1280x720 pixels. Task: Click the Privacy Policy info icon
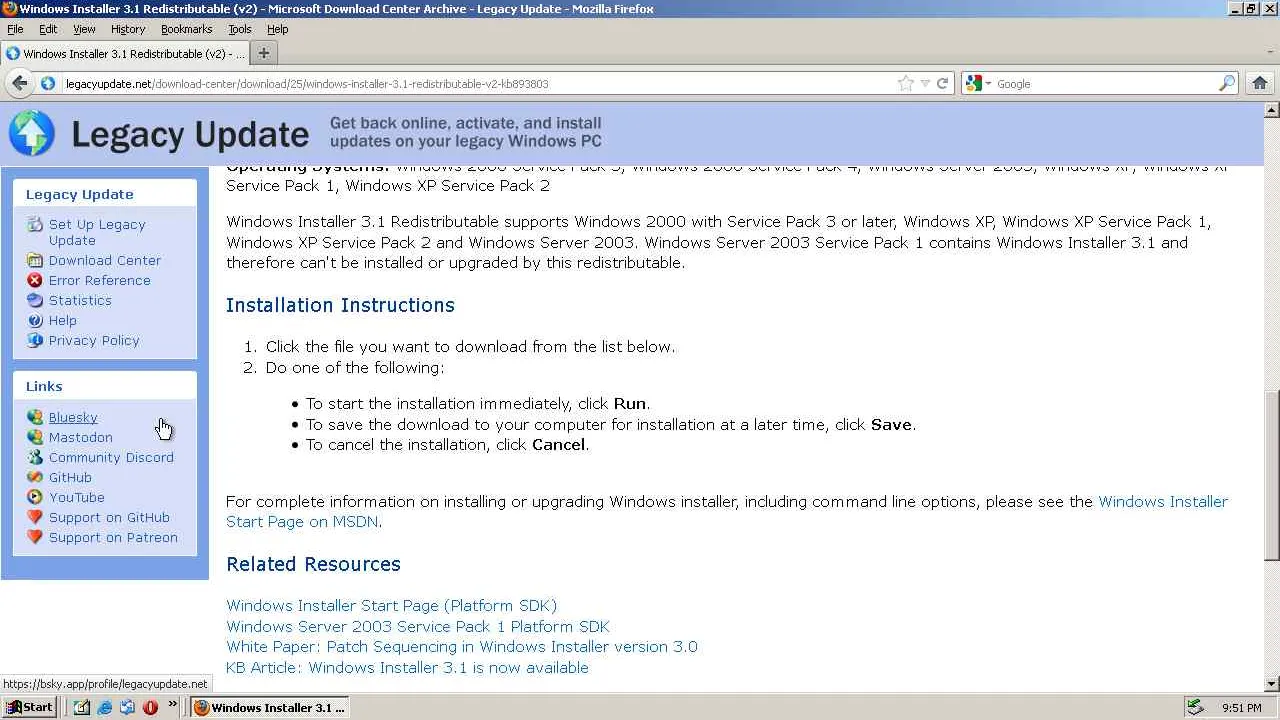[x=35, y=340]
